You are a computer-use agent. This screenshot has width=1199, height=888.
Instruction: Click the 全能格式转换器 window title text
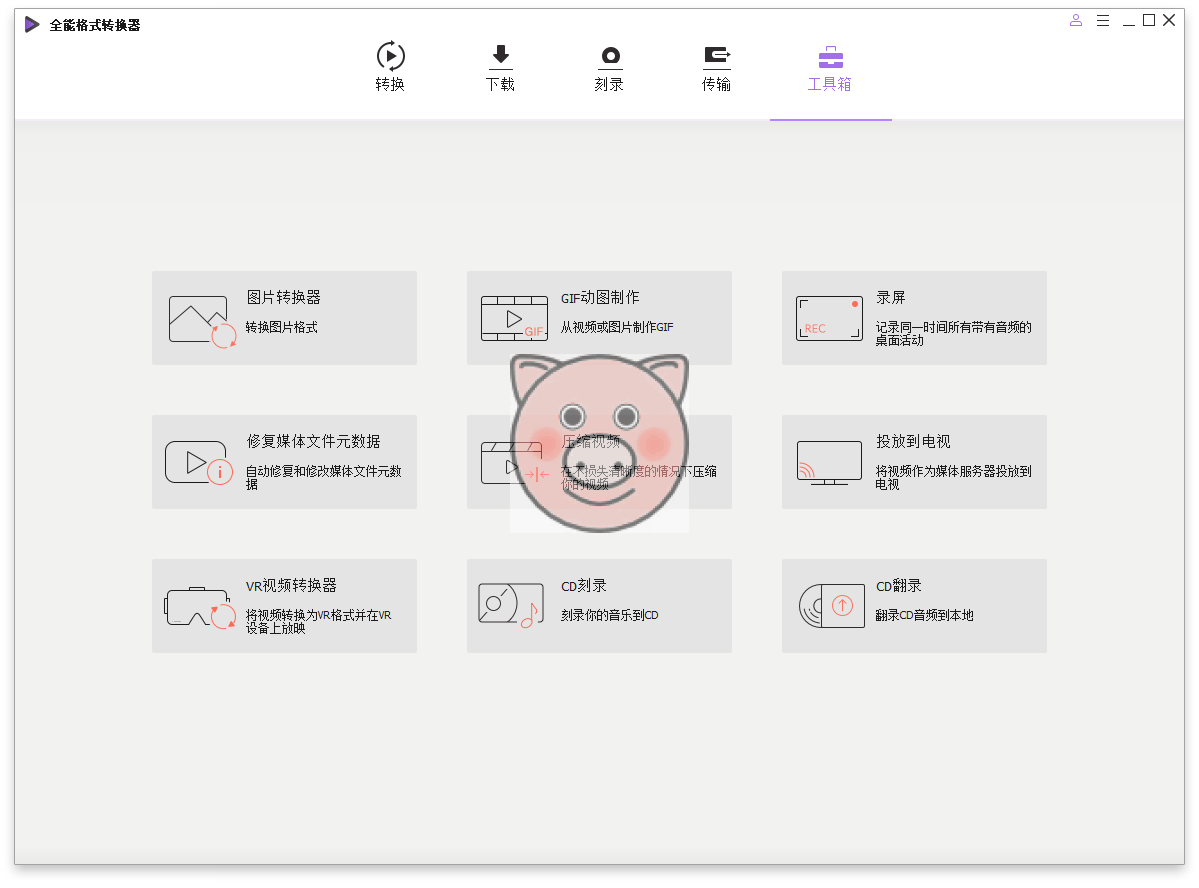click(95, 25)
